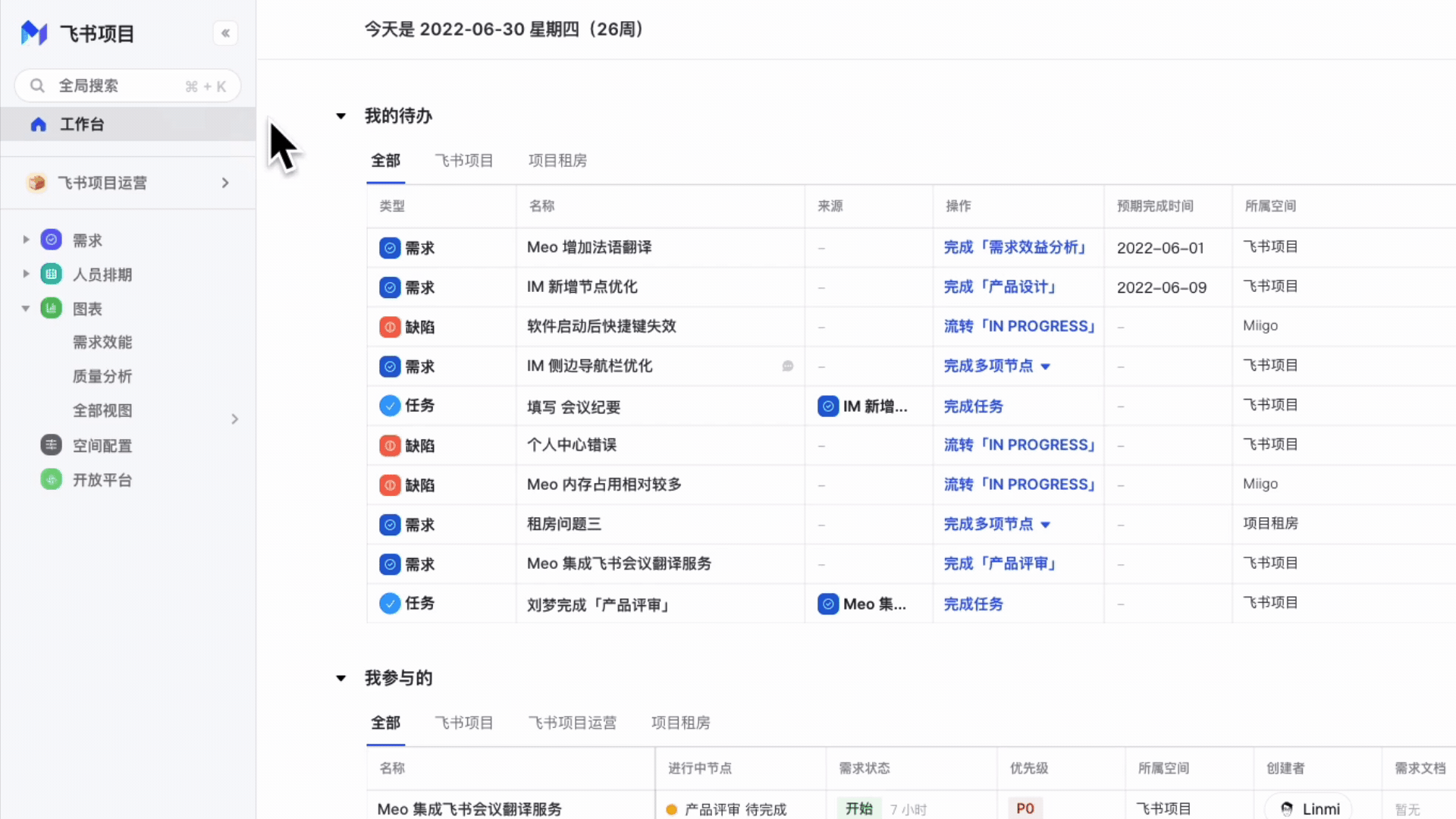Open the row named 租房问题三
Screen dimensions: 1456x819
[x=564, y=524]
